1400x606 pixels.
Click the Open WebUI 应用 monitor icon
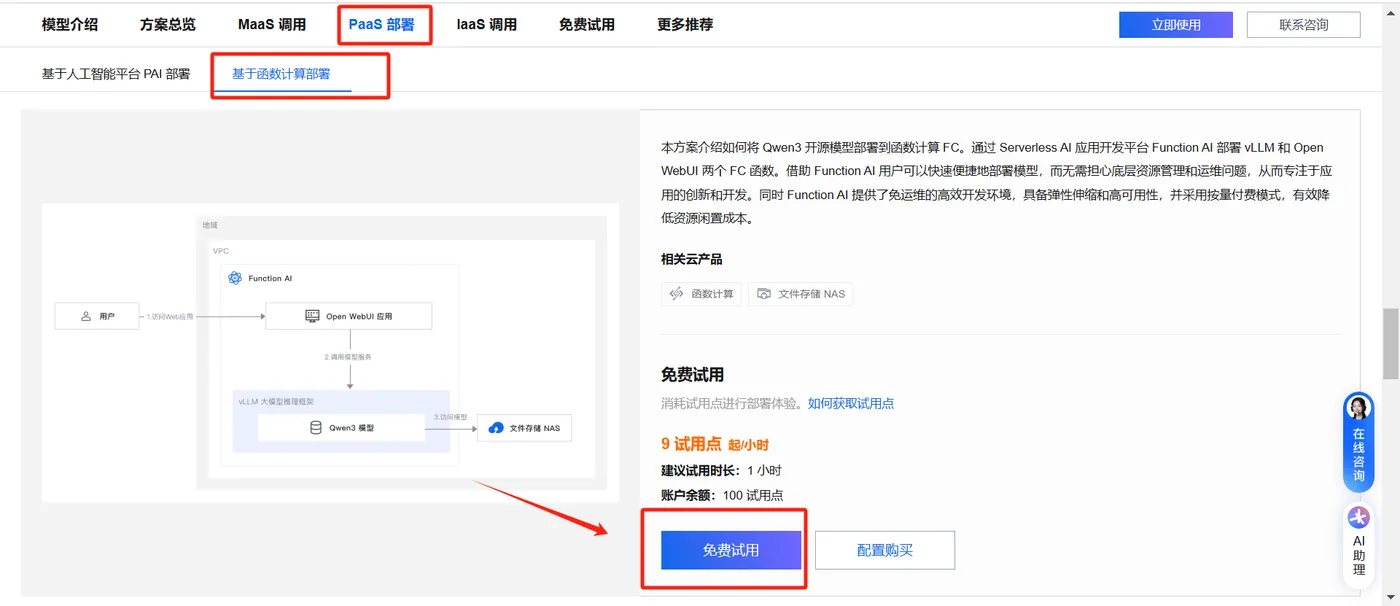pos(312,316)
